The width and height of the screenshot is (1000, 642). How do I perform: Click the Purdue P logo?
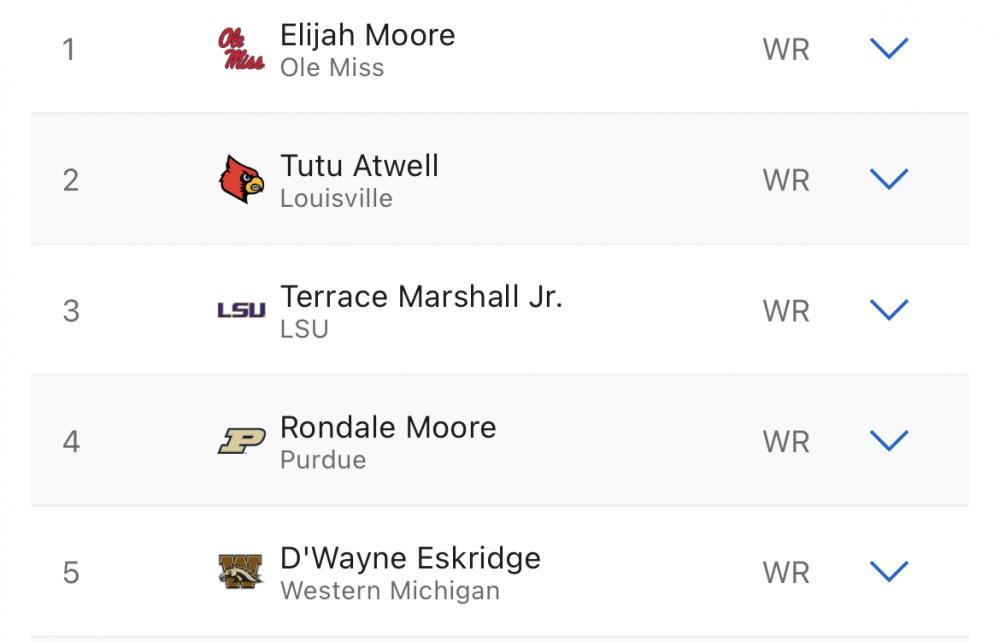[241, 441]
